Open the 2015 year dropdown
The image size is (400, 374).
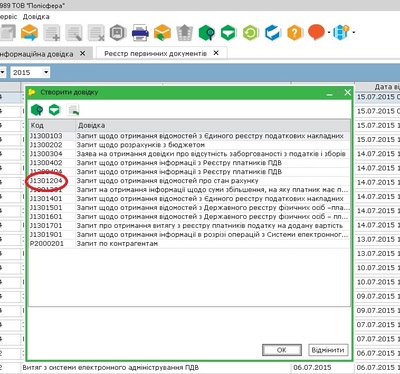[46, 72]
